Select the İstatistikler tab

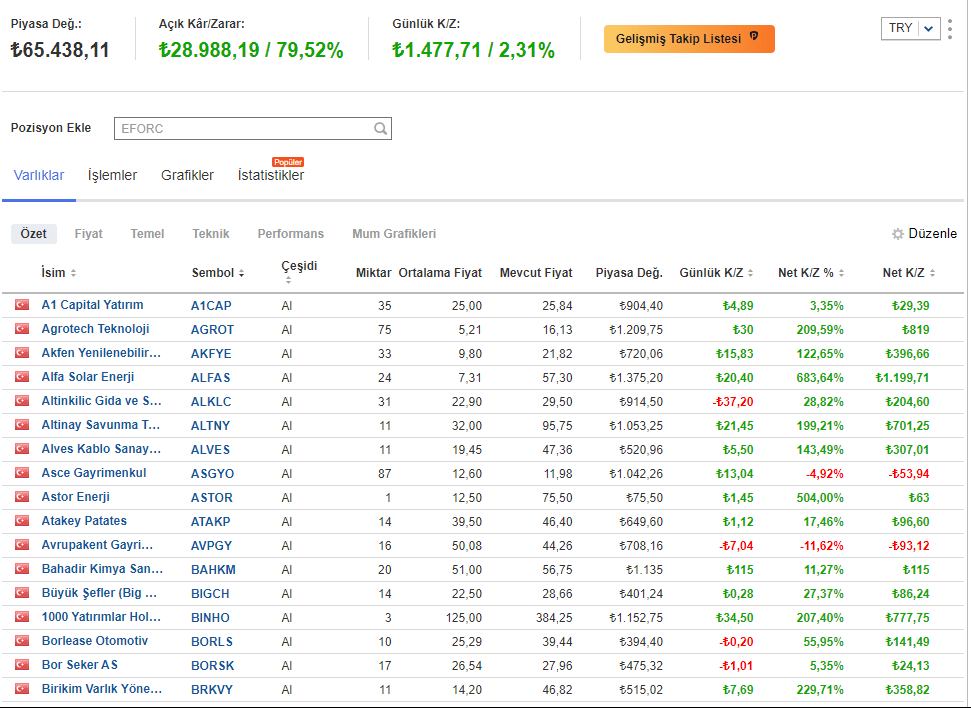coord(271,175)
